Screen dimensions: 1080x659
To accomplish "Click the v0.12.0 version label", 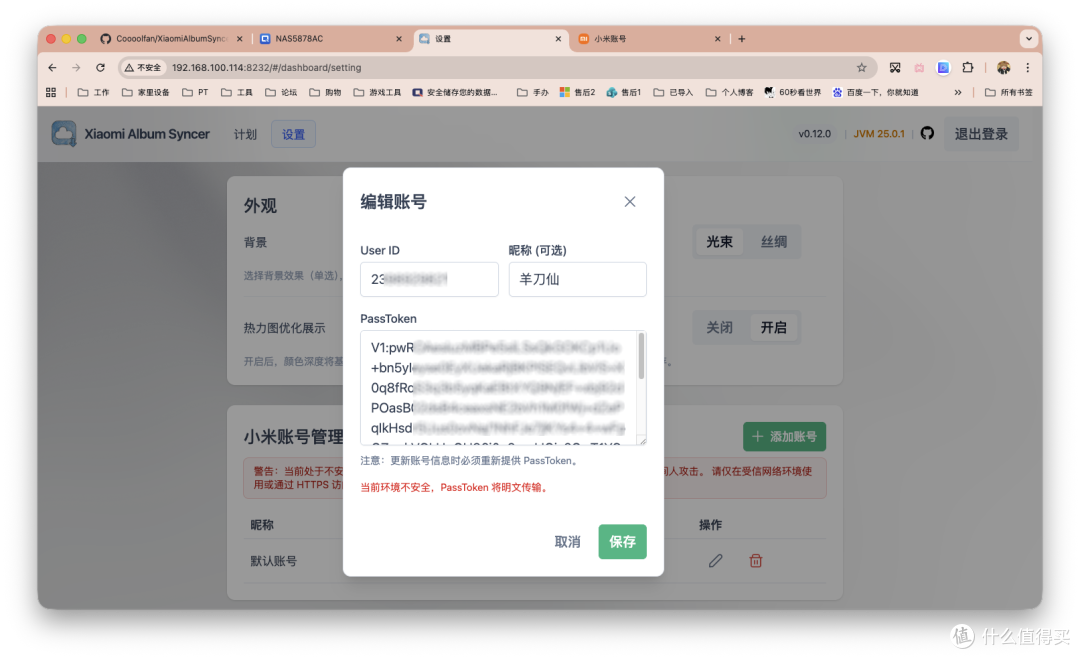I will 815,134.
